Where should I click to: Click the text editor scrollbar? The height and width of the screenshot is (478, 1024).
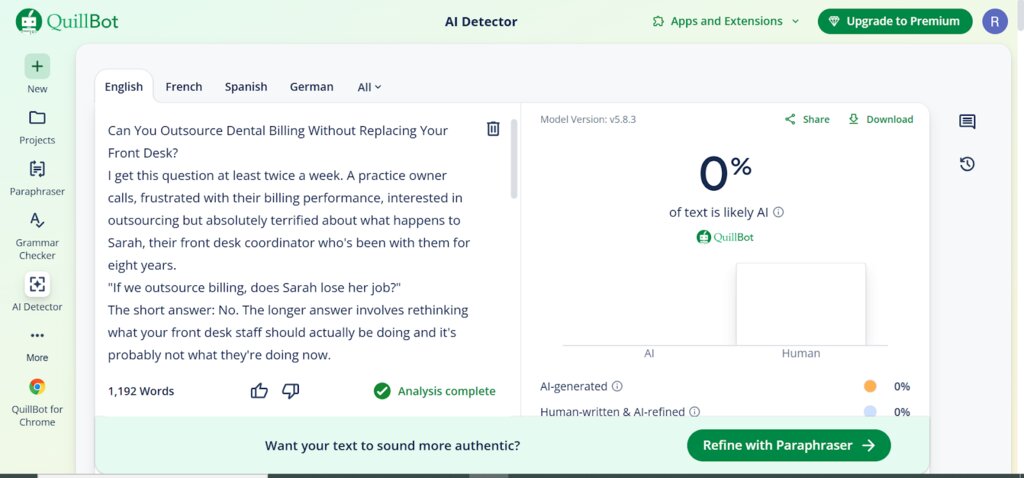pos(514,160)
